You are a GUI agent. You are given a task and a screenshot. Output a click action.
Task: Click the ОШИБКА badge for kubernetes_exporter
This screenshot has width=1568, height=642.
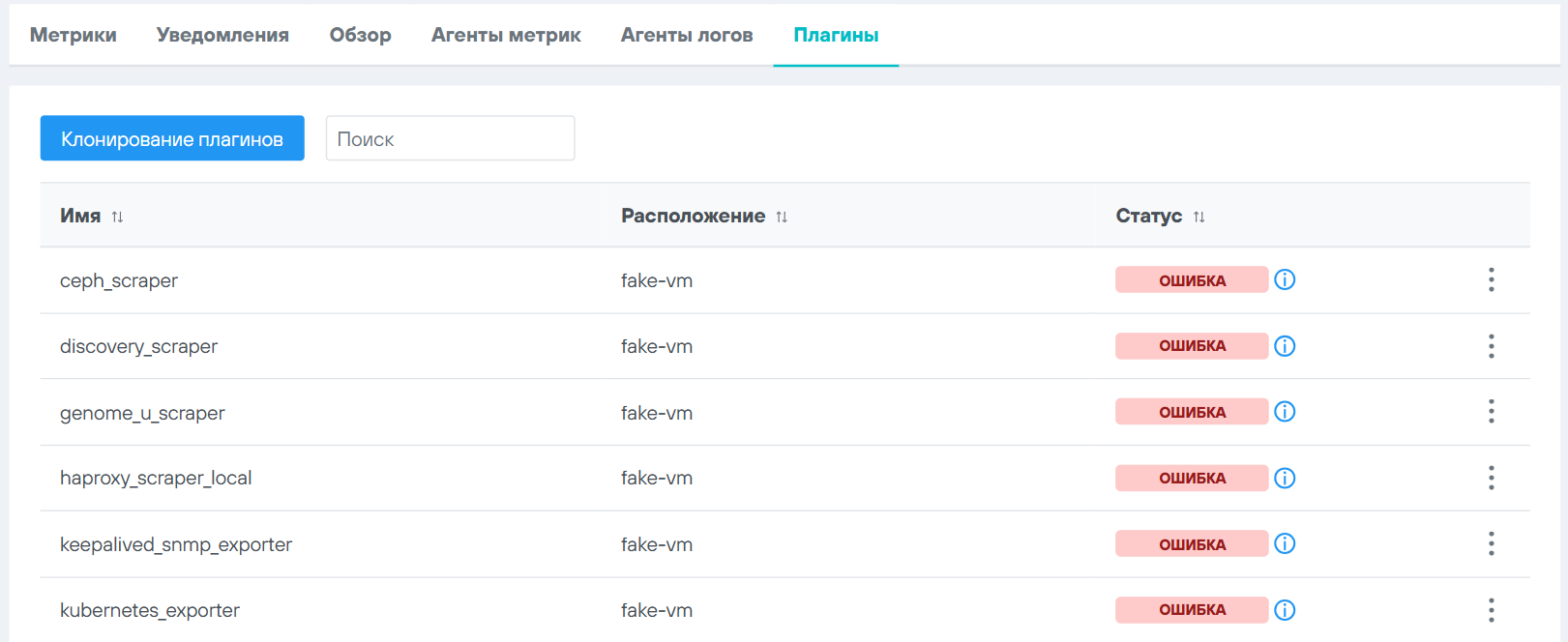1191,610
